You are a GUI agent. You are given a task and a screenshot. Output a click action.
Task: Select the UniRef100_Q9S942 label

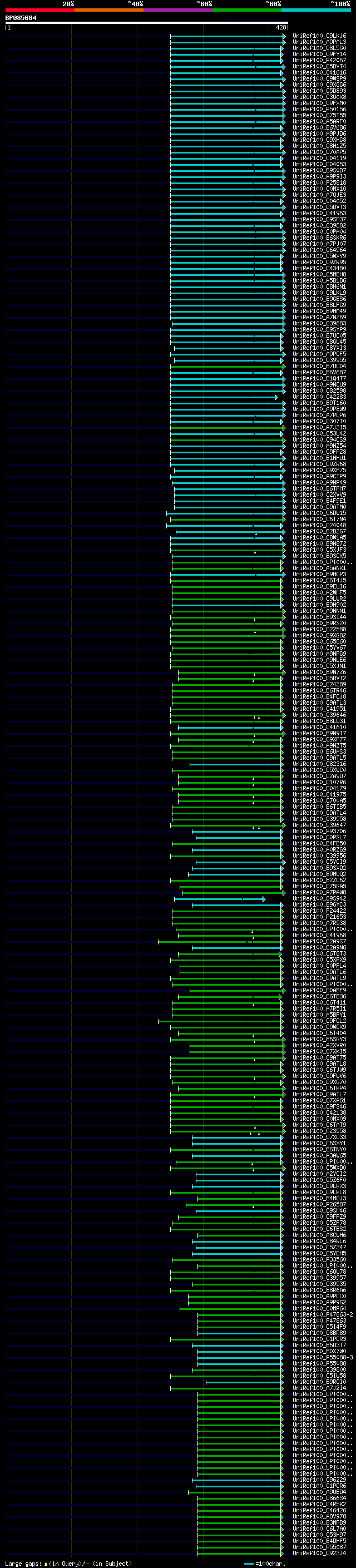tap(319, 898)
